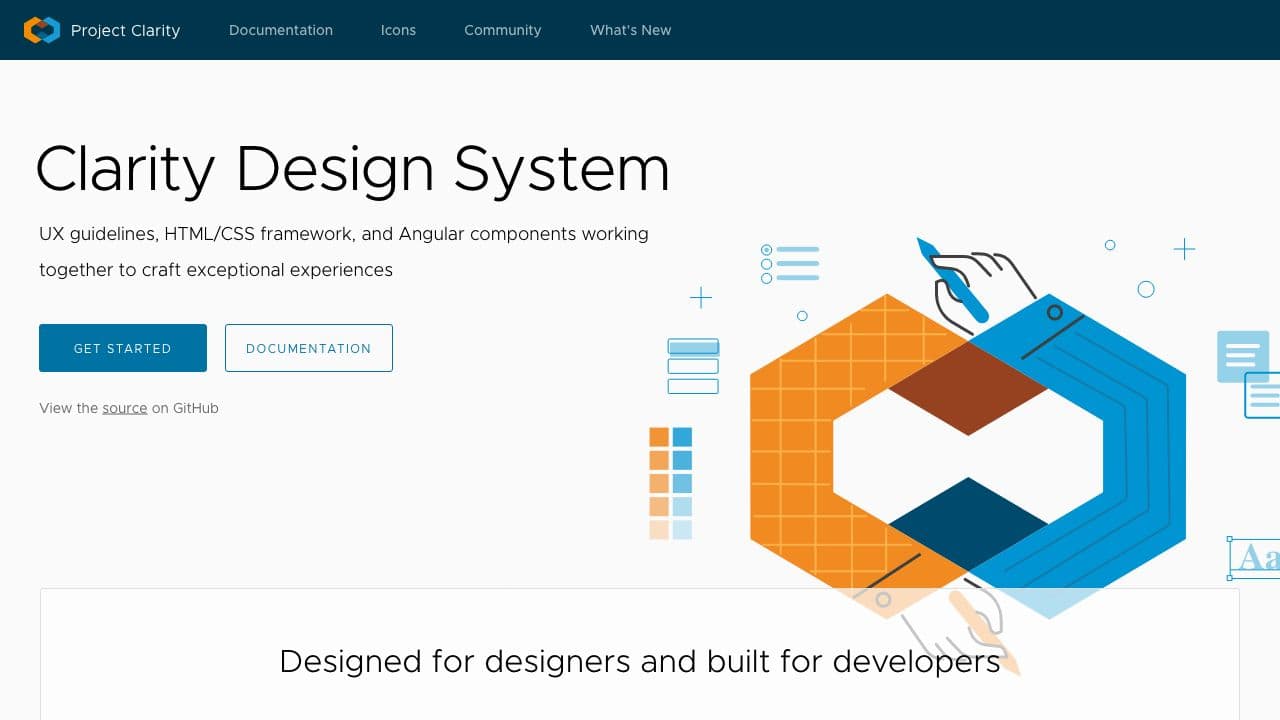Click the brown diamond in the hexagon logo
Screen dimensions: 1280x720
(x=967, y=390)
